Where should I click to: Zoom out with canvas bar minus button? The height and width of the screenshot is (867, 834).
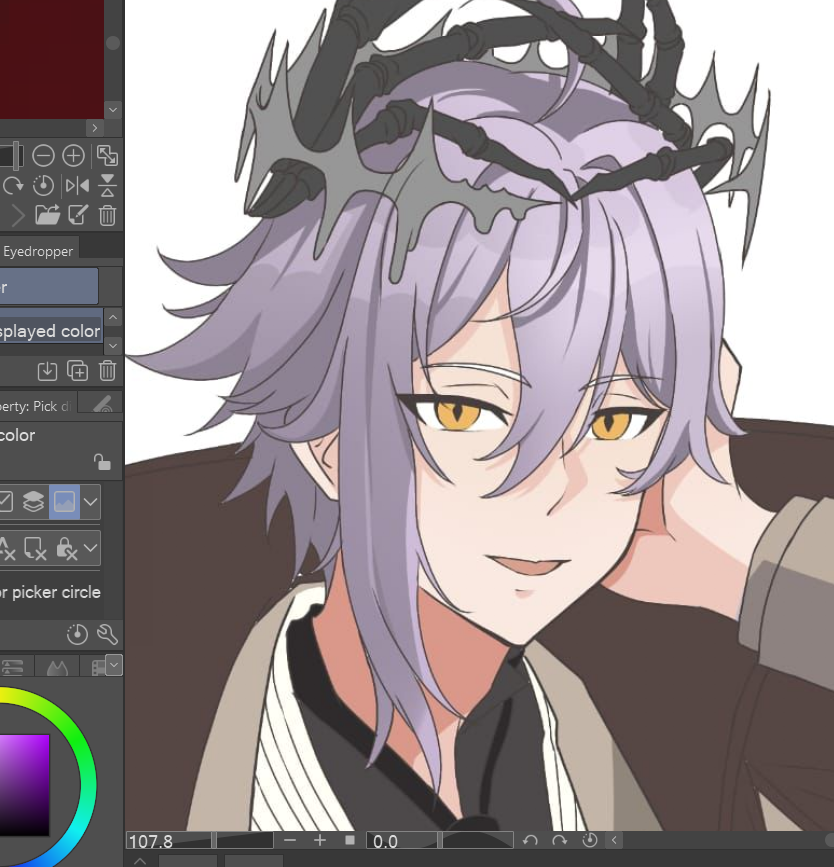tap(290, 840)
